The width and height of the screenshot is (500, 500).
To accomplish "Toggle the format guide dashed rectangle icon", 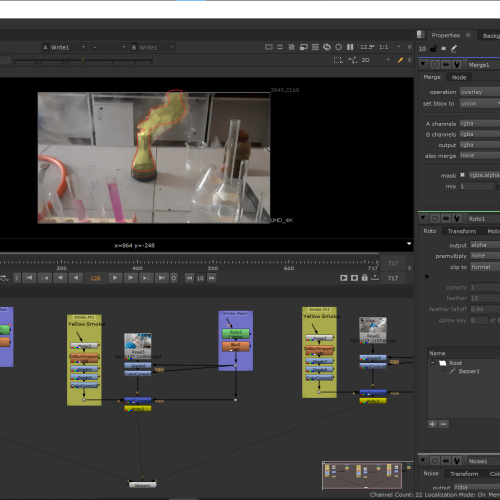I will click(x=338, y=60).
